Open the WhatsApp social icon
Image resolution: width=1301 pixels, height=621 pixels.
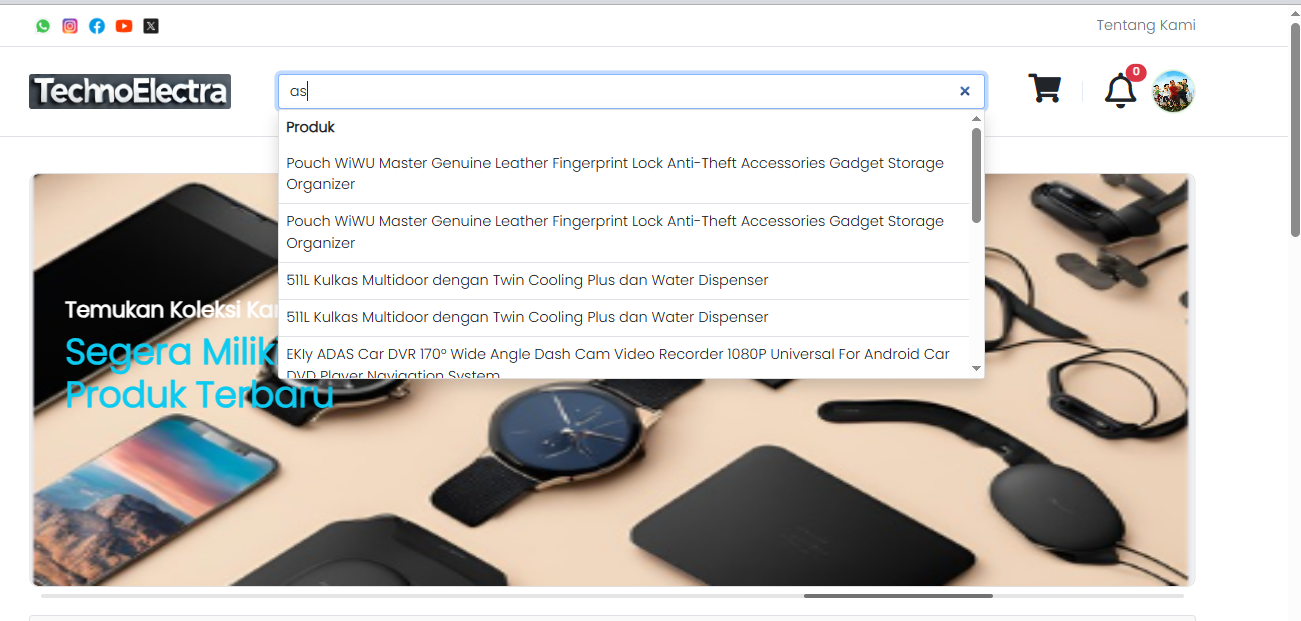[43, 26]
